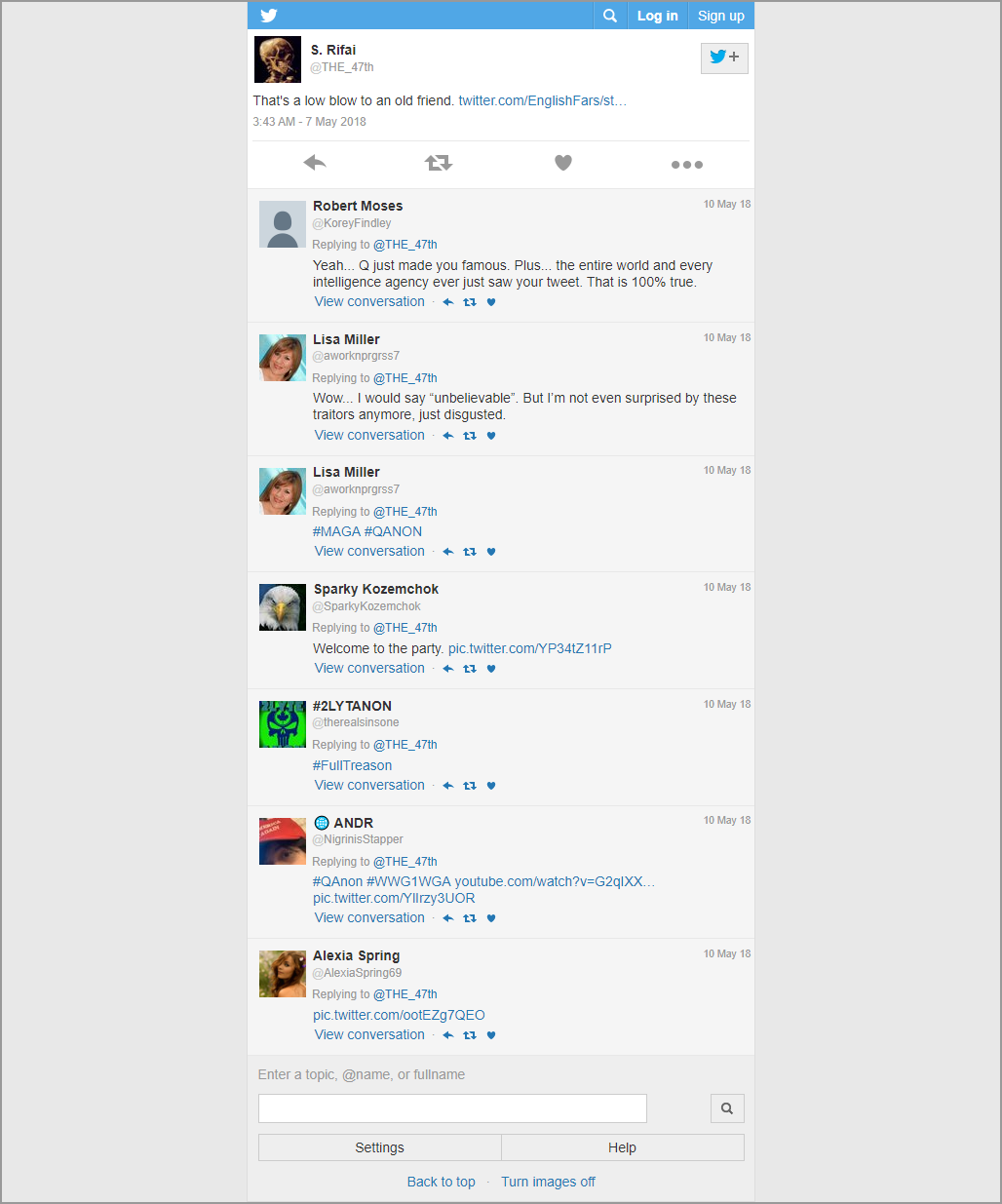Turn images off via footer link
Viewport: 1002px width, 1204px height.
[x=548, y=1182]
